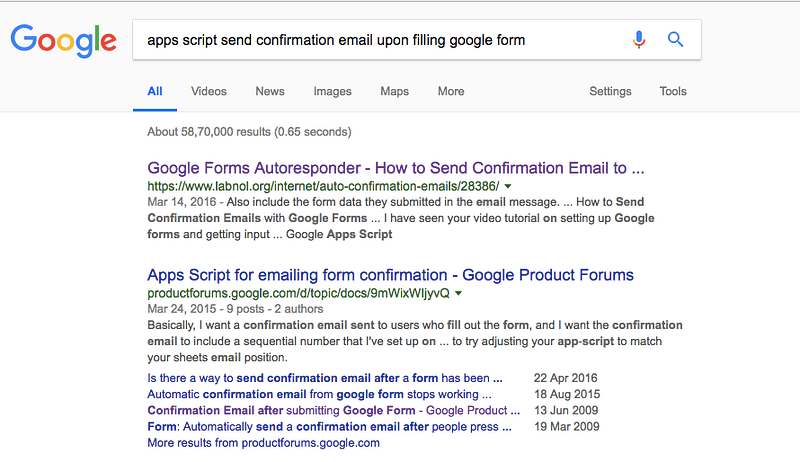Start voice search with microphone icon

pyautogui.click(x=639, y=40)
